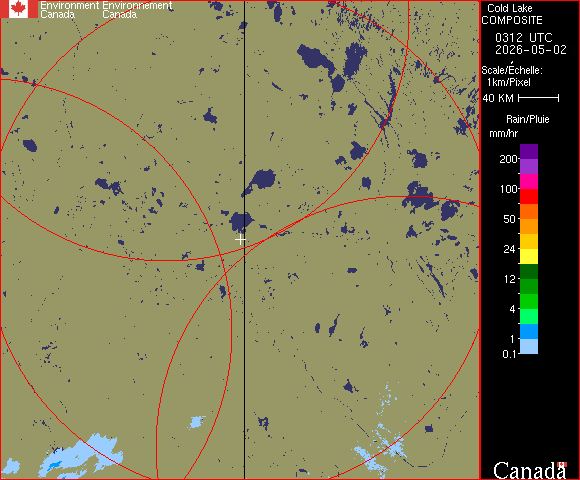Click the white crosshair radar site marker
The height and width of the screenshot is (480, 580).
tap(240, 240)
